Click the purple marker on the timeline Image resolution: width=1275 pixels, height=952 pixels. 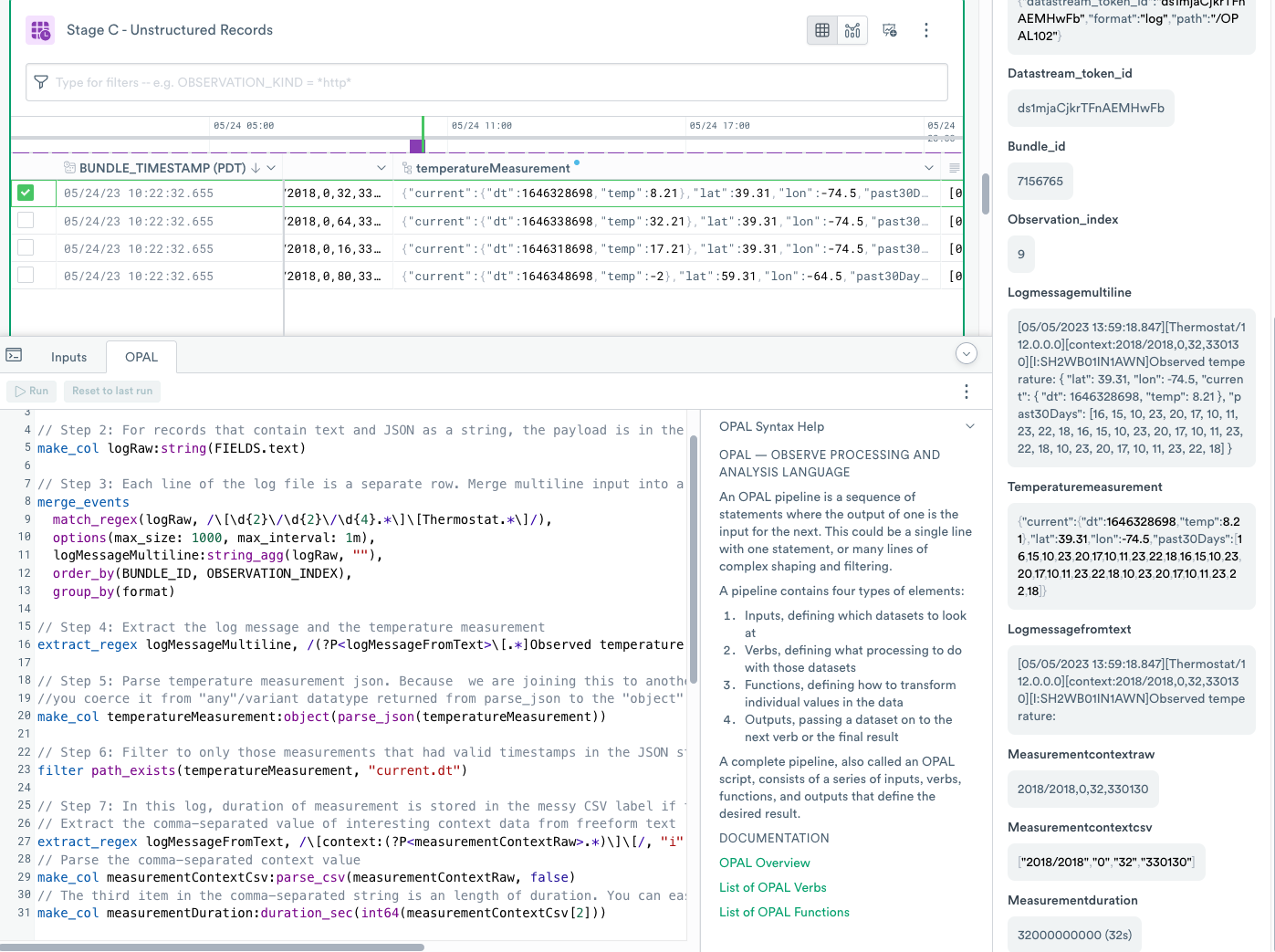[x=416, y=146]
